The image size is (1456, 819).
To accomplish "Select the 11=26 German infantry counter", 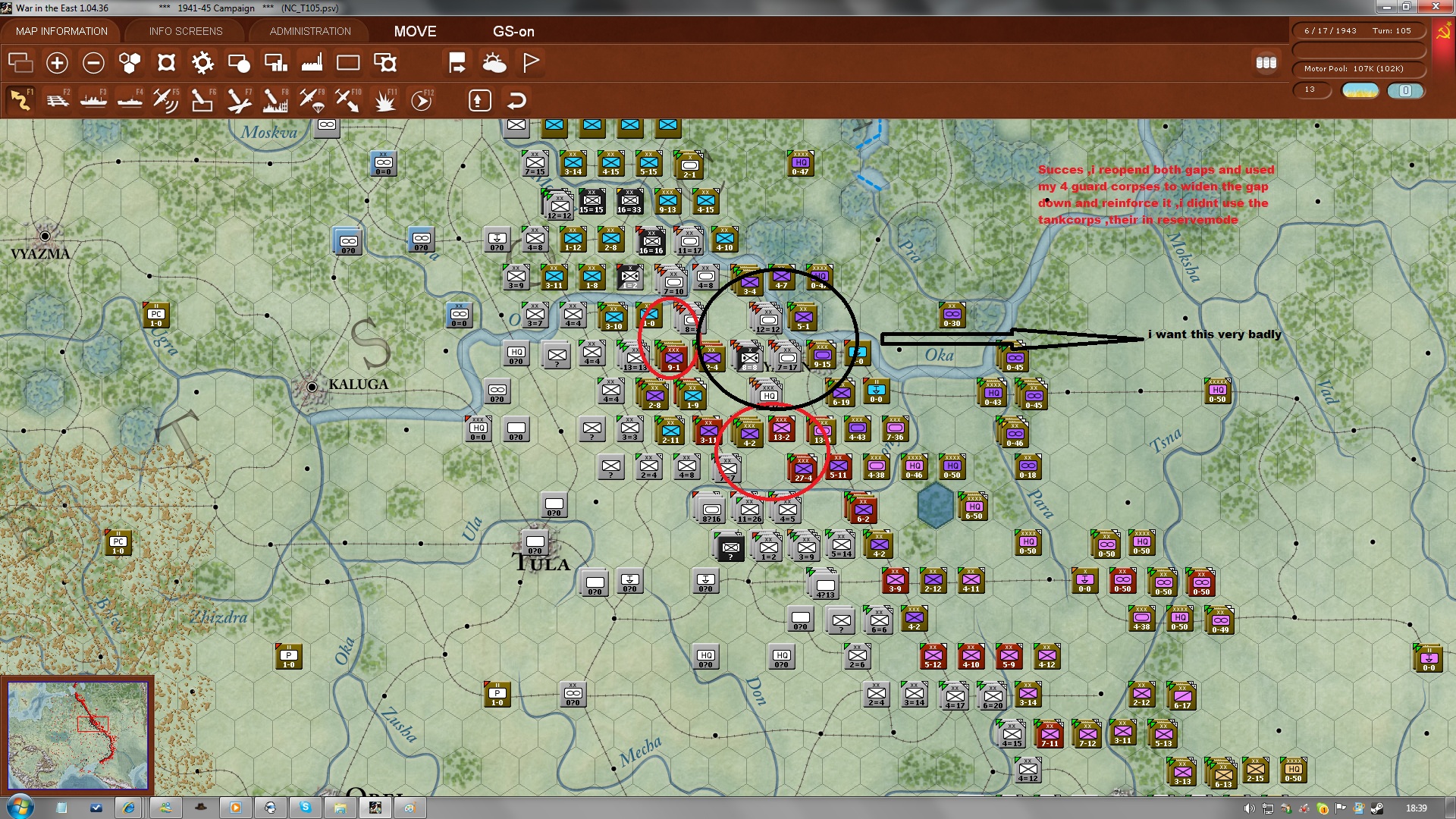I will (x=749, y=510).
